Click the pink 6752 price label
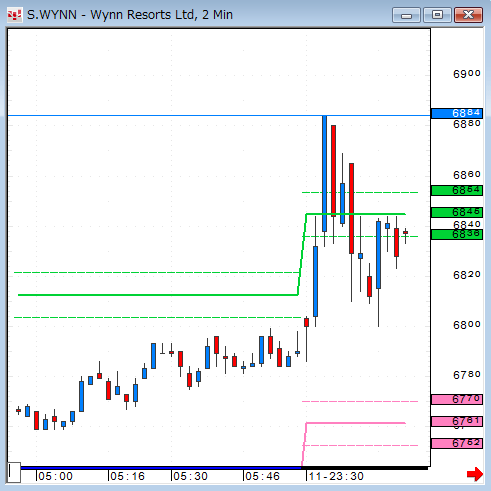The image size is (491, 491). point(456,443)
